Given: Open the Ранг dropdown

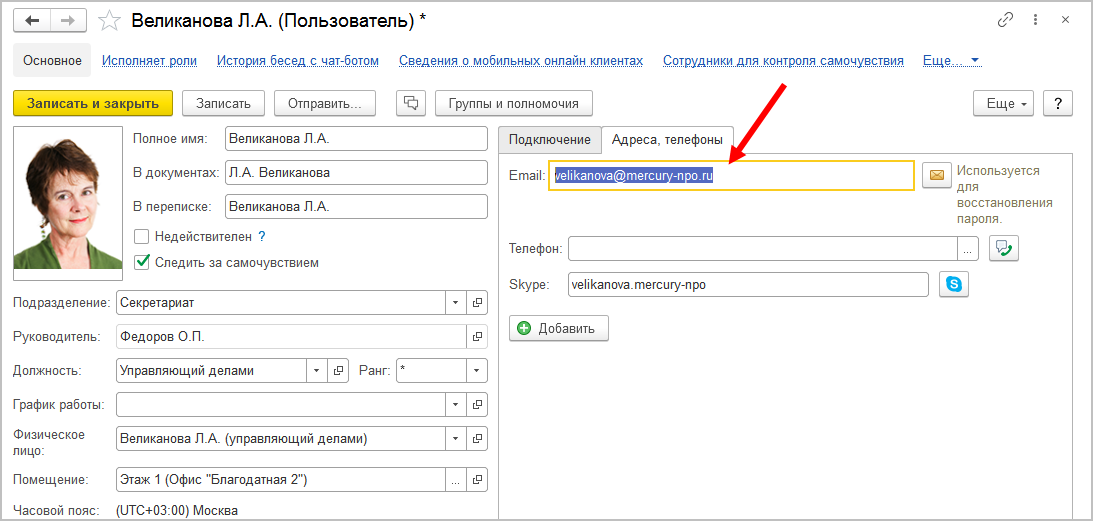Looking at the screenshot, I should coord(477,371).
